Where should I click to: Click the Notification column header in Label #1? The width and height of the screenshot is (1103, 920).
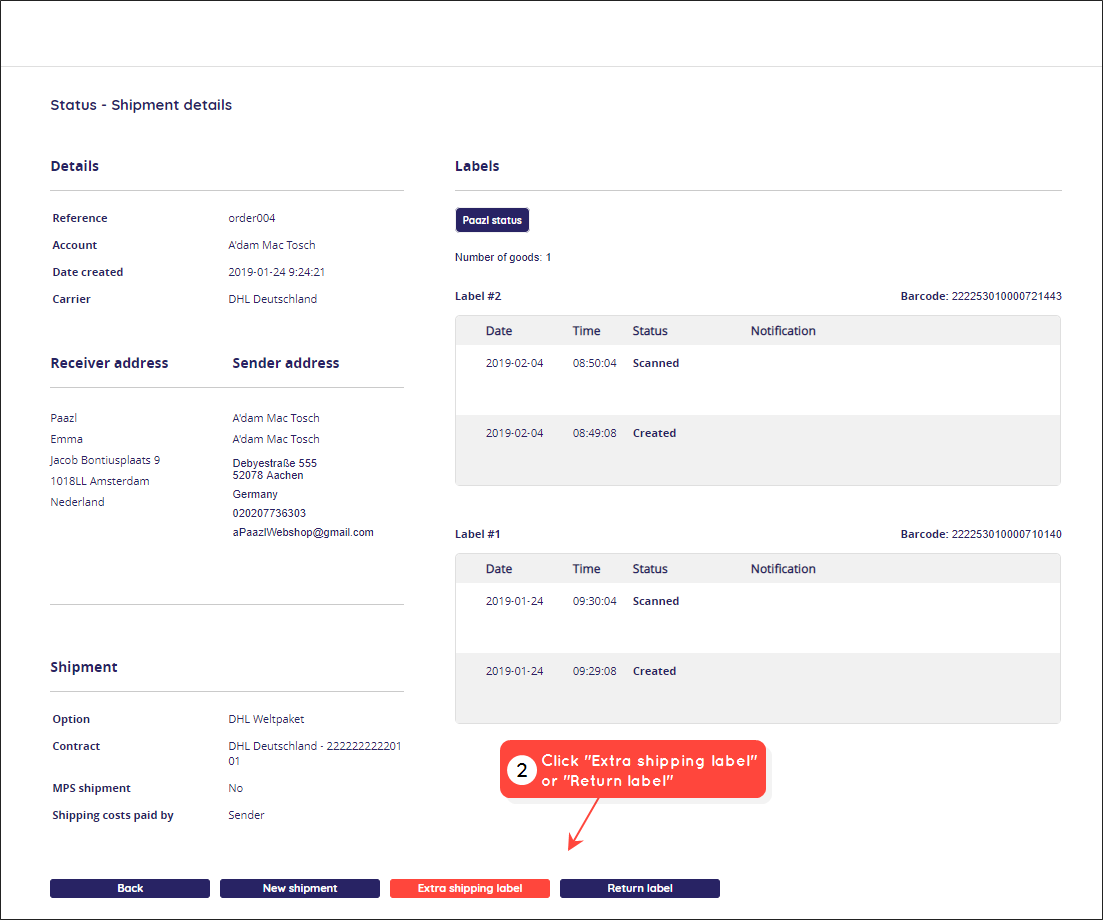783,568
